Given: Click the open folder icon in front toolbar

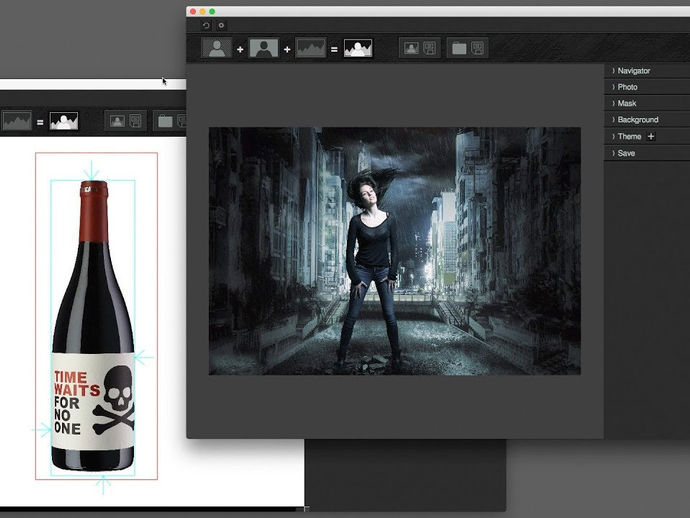Looking at the screenshot, I should pyautogui.click(x=459, y=48).
